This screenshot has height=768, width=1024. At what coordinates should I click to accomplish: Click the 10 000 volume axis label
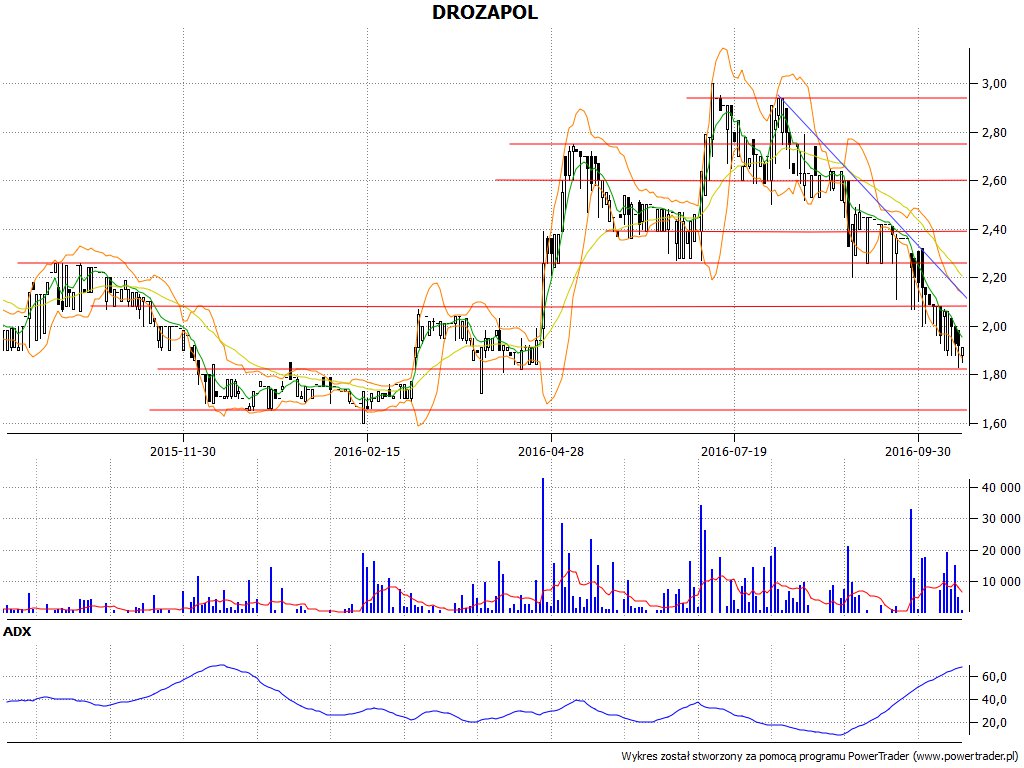[1000, 582]
